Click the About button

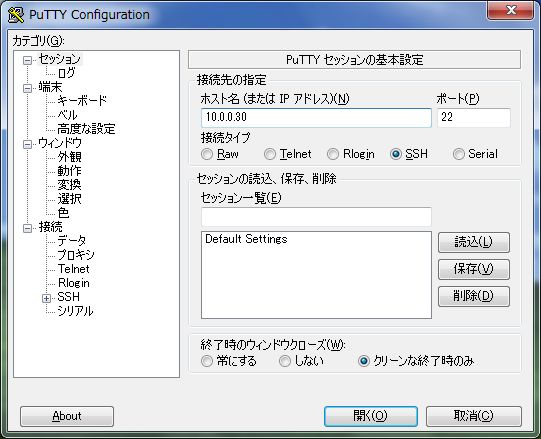tap(67, 416)
